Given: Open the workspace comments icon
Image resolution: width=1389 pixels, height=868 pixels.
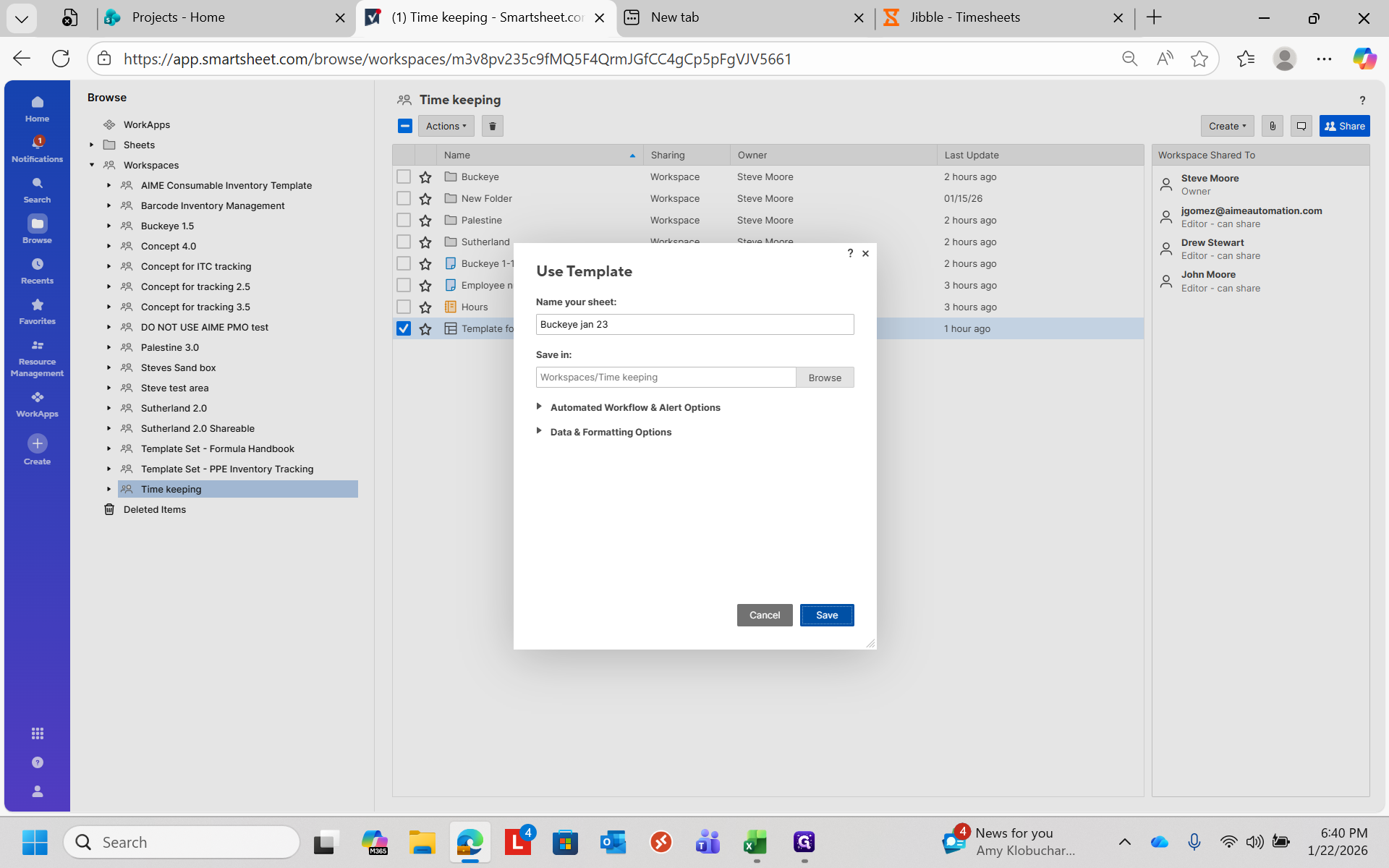Looking at the screenshot, I should [1301, 126].
